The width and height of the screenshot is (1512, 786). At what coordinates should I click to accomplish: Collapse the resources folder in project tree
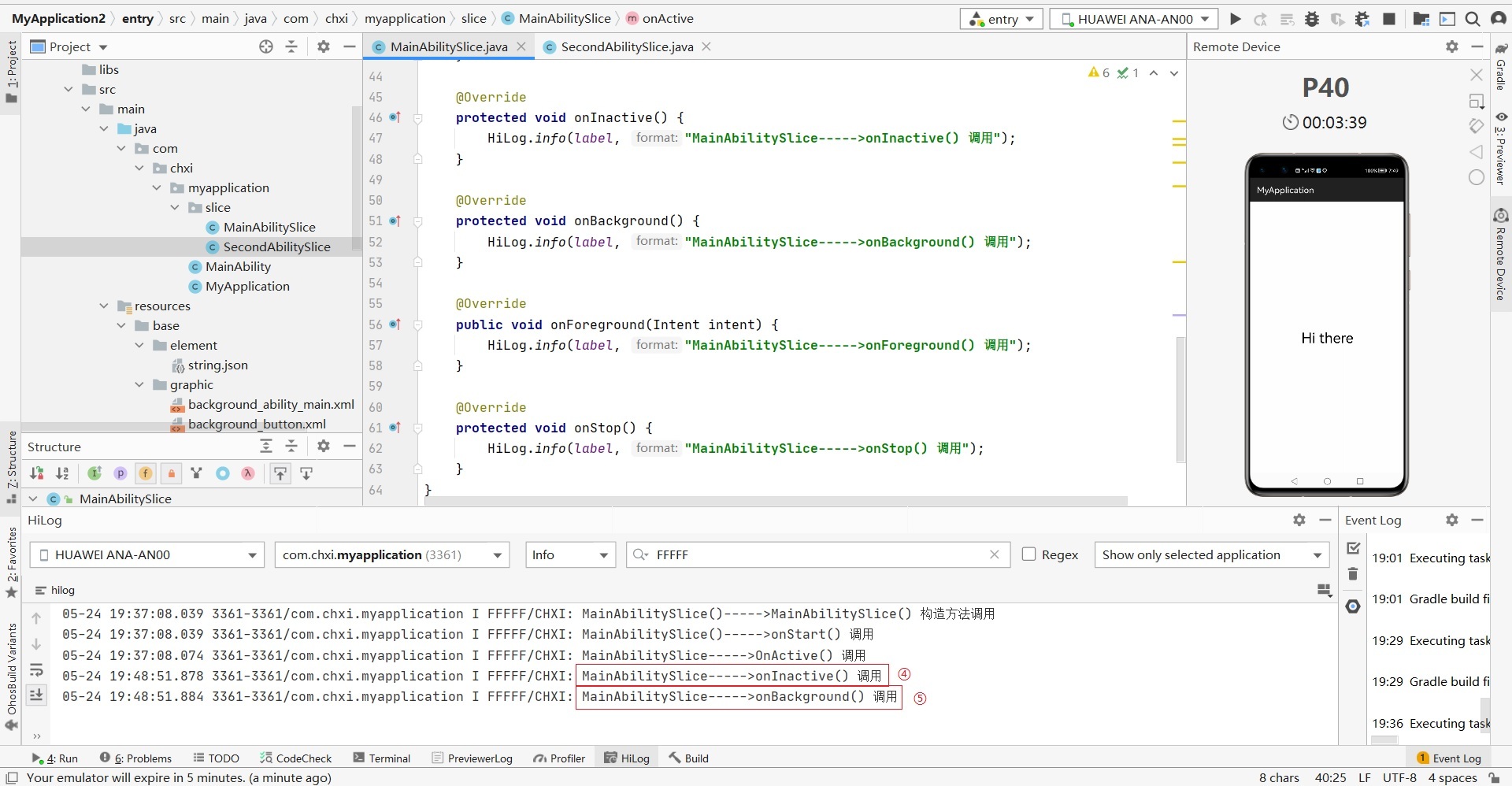tap(104, 306)
